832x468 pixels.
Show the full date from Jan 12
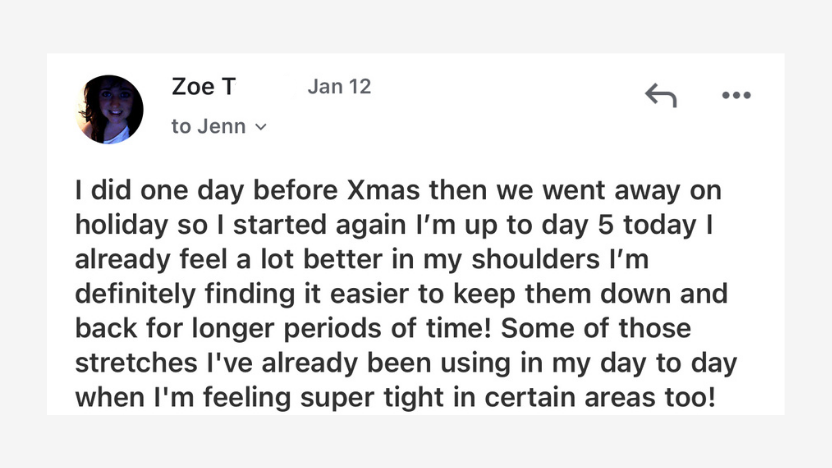(339, 86)
